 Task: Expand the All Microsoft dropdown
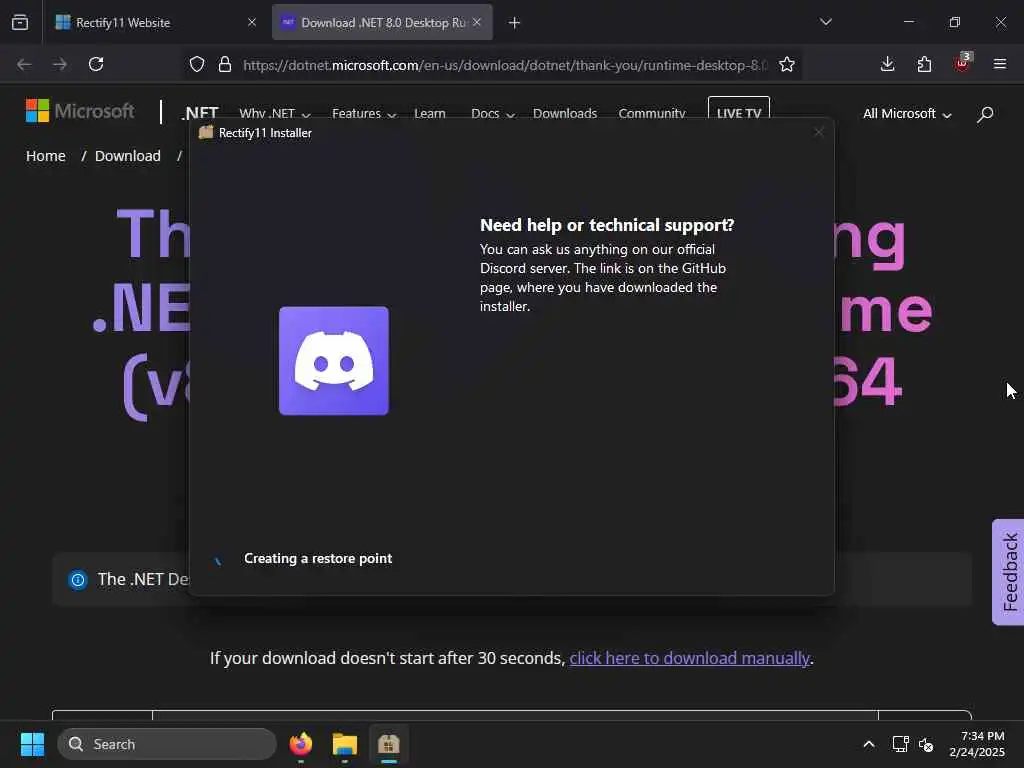point(907,114)
